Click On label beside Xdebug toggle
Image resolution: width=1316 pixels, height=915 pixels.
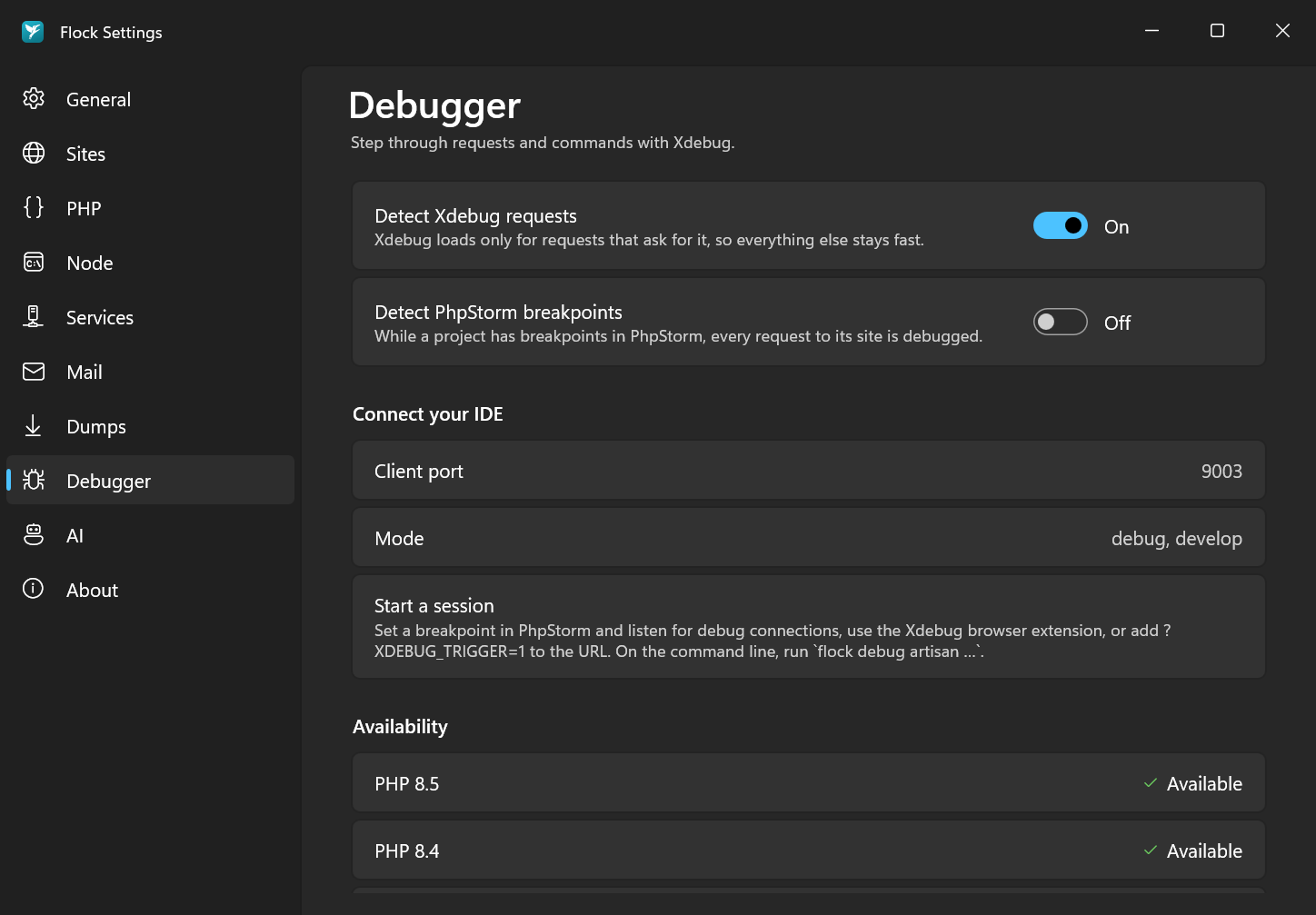1116,226
